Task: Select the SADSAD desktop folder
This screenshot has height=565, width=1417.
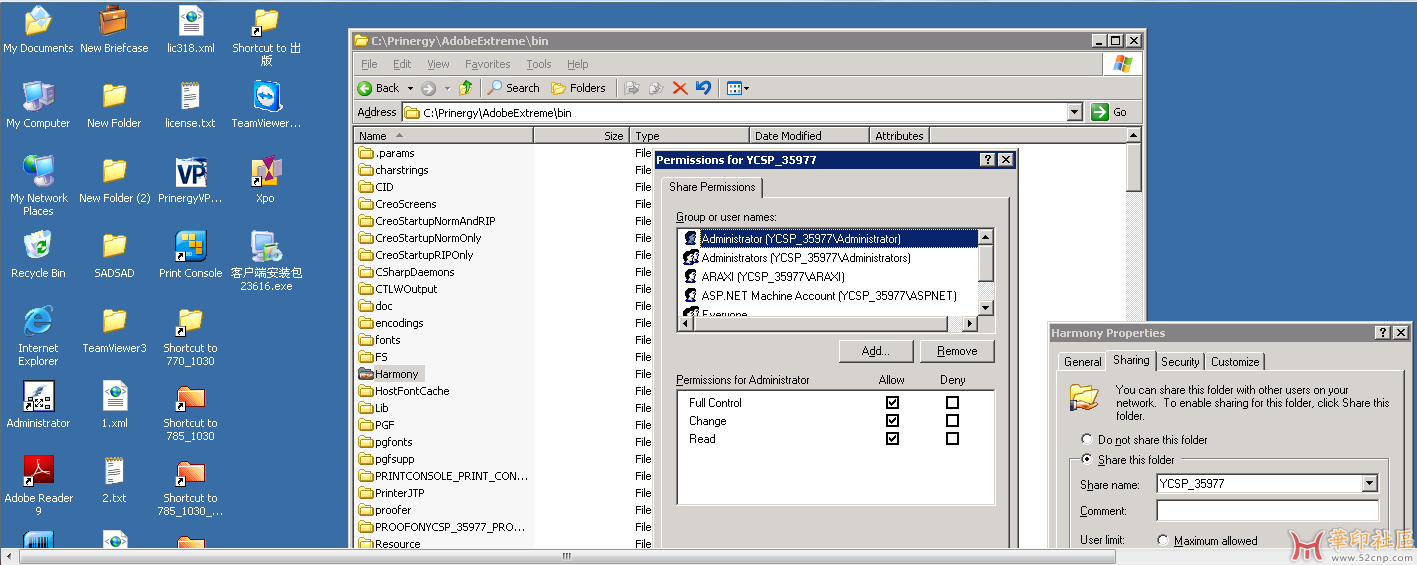Action: click(114, 255)
